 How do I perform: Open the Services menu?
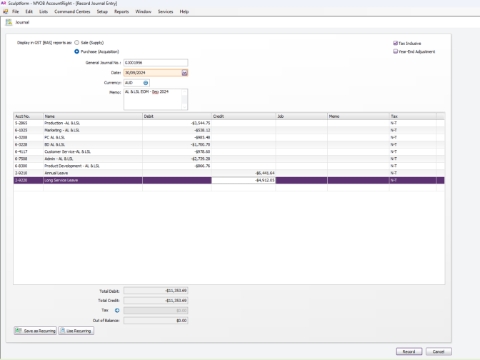[x=165, y=12]
